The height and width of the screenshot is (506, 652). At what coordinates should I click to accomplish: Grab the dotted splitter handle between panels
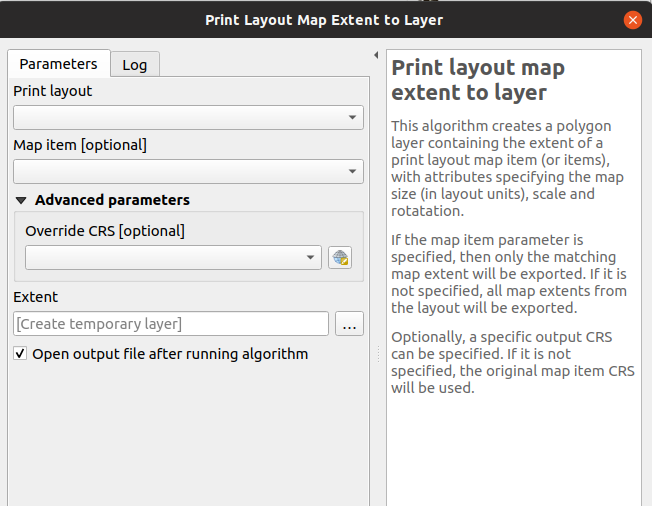click(377, 355)
